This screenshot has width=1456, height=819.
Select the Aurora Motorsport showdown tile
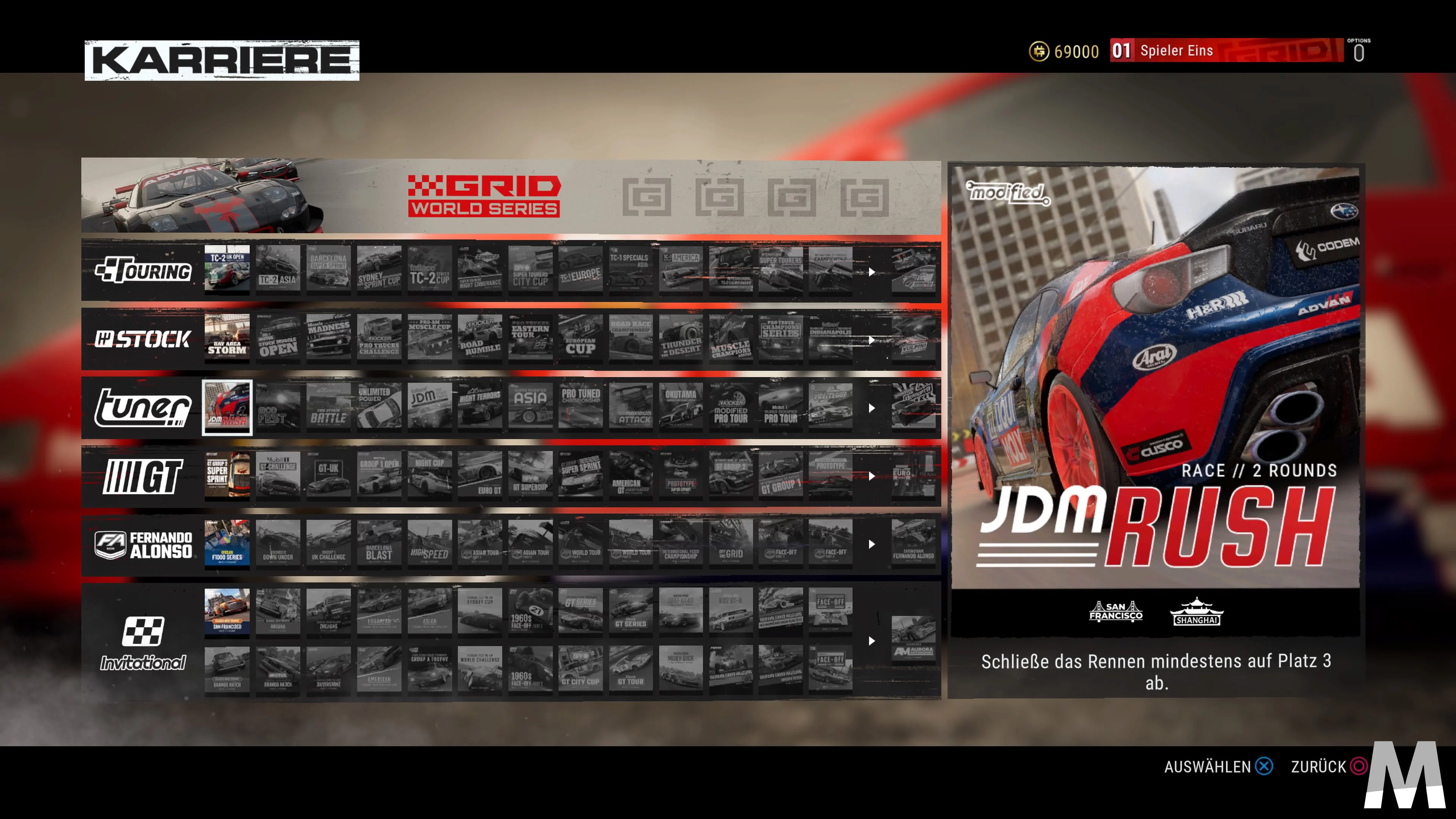pyautogui.click(x=913, y=640)
